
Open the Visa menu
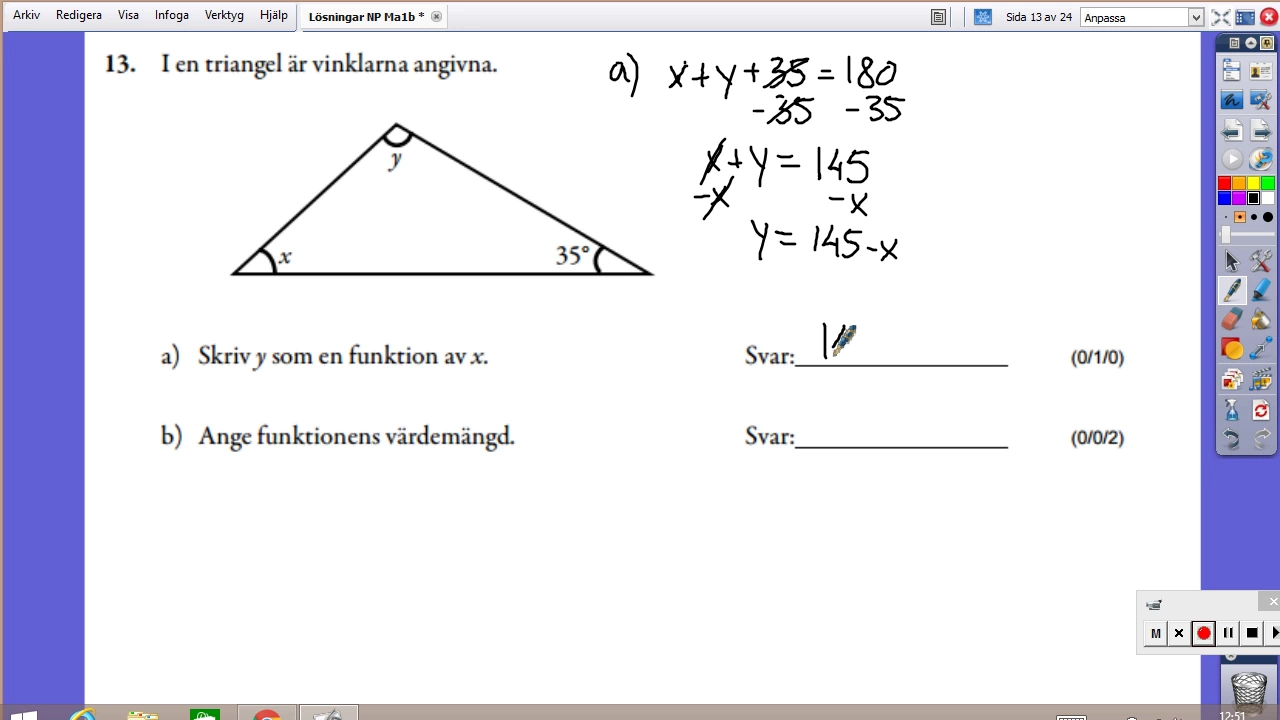click(x=128, y=15)
